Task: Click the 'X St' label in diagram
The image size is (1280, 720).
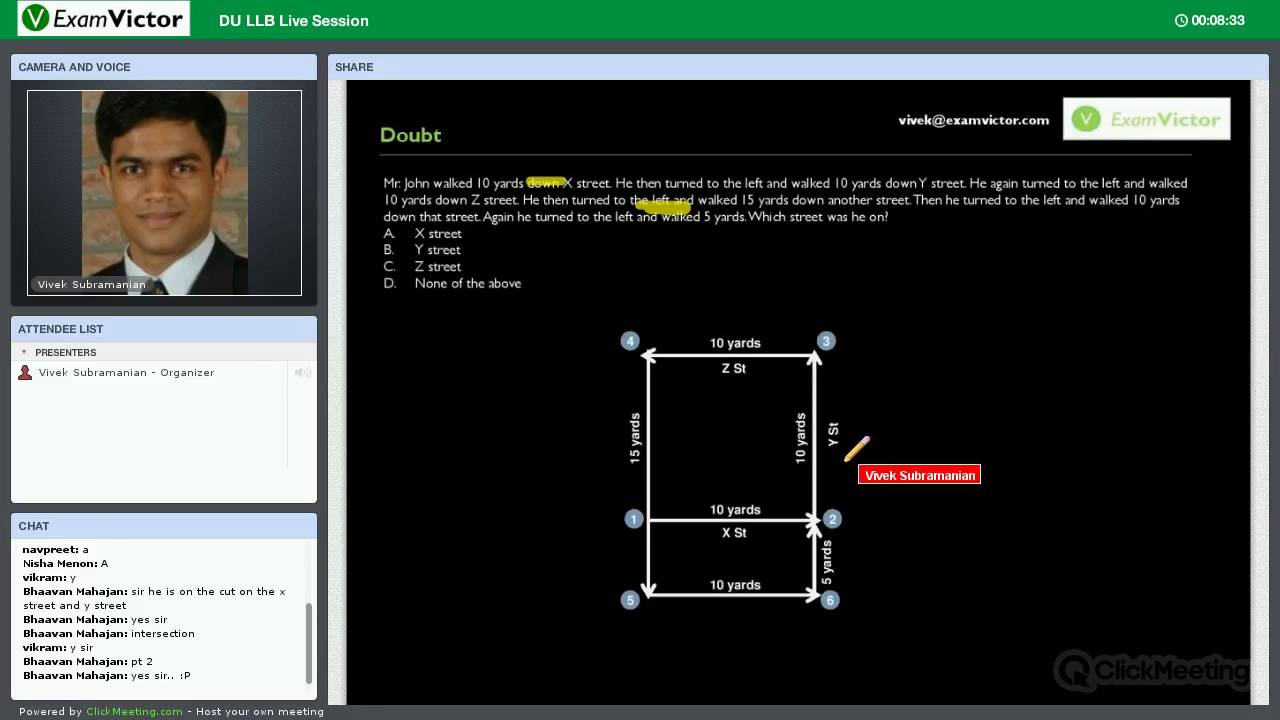Action: 734,533
